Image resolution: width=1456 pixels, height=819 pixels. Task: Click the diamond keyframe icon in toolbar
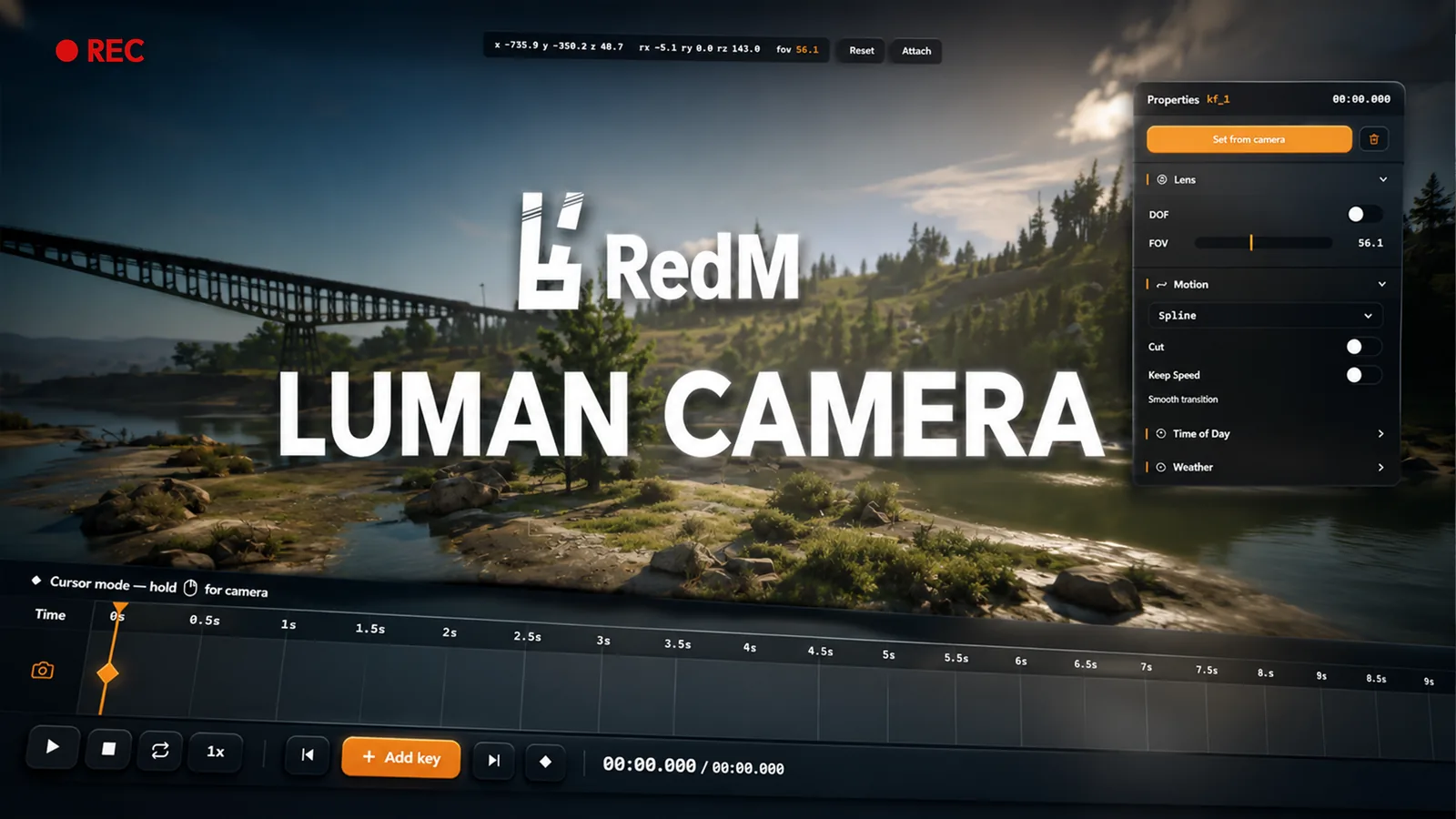pos(545,762)
